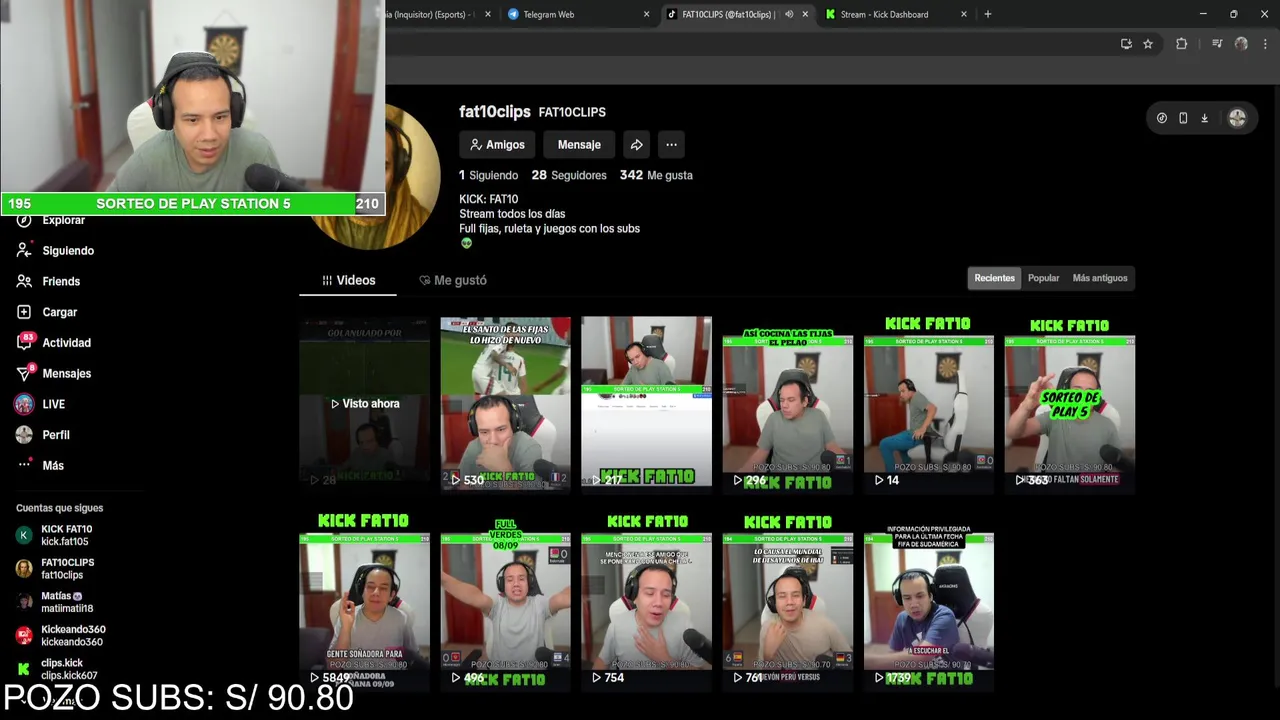
Task: Open the video with 217 views
Action: 647,403
